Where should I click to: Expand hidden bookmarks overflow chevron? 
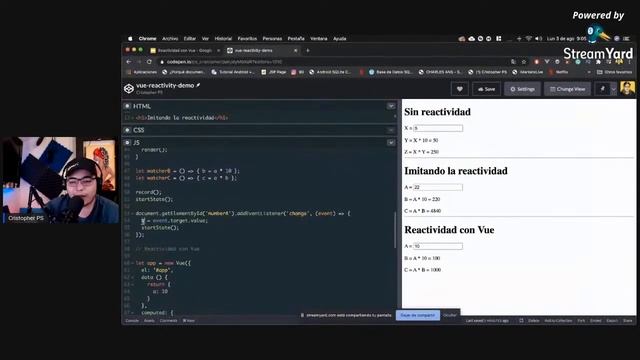pyautogui.click(x=589, y=72)
